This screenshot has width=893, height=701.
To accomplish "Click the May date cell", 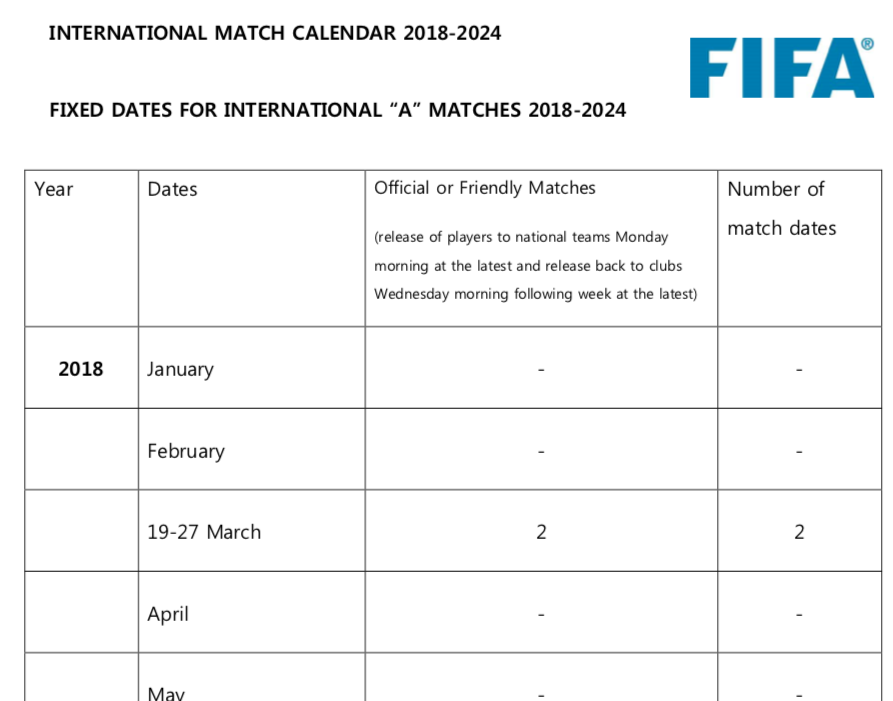I will pos(166,692).
